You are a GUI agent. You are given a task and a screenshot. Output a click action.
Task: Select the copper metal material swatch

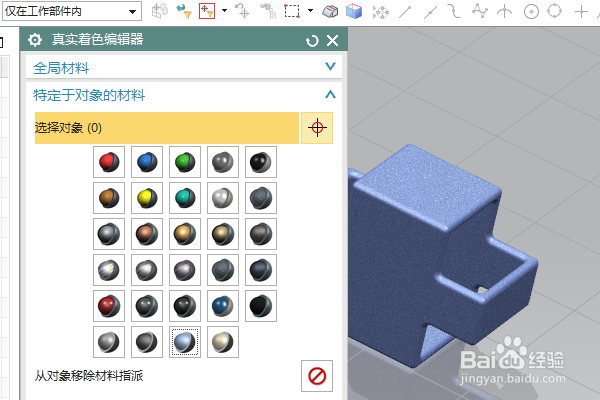pos(147,234)
